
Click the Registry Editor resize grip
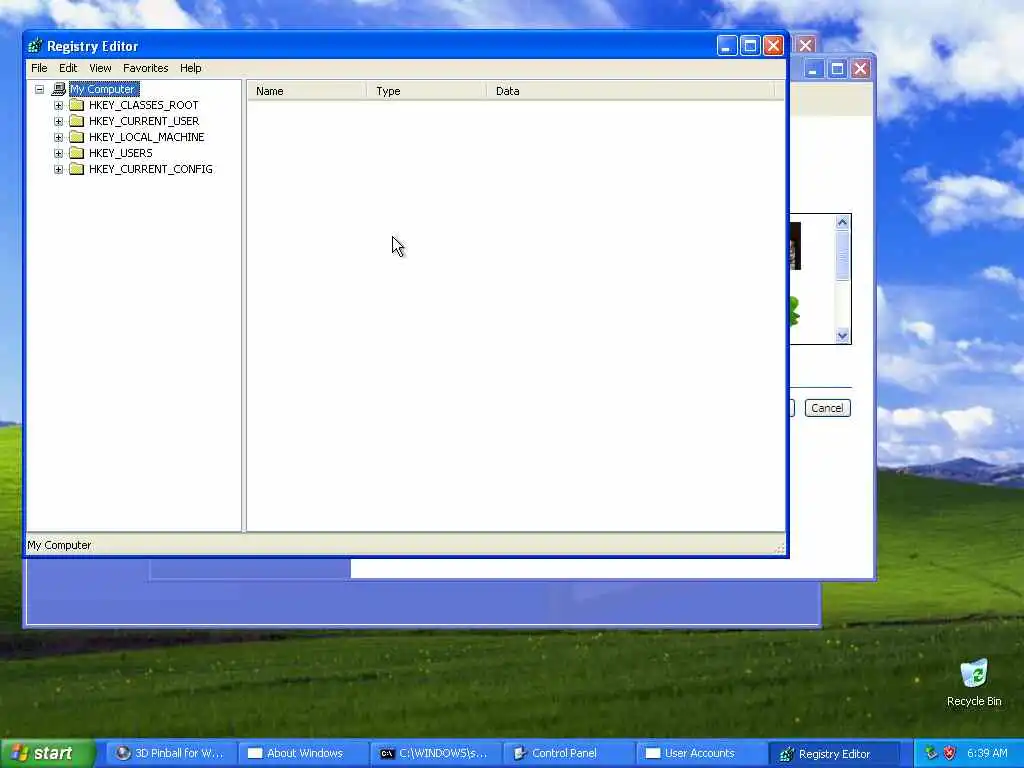click(779, 548)
